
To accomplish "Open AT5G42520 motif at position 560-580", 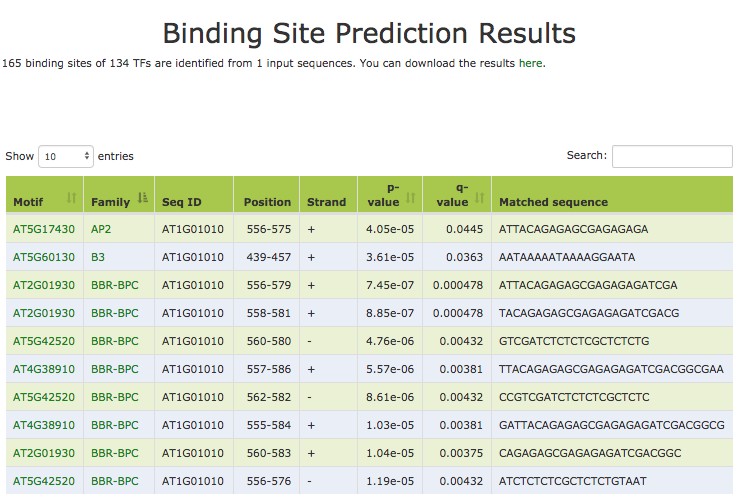I will [44, 341].
